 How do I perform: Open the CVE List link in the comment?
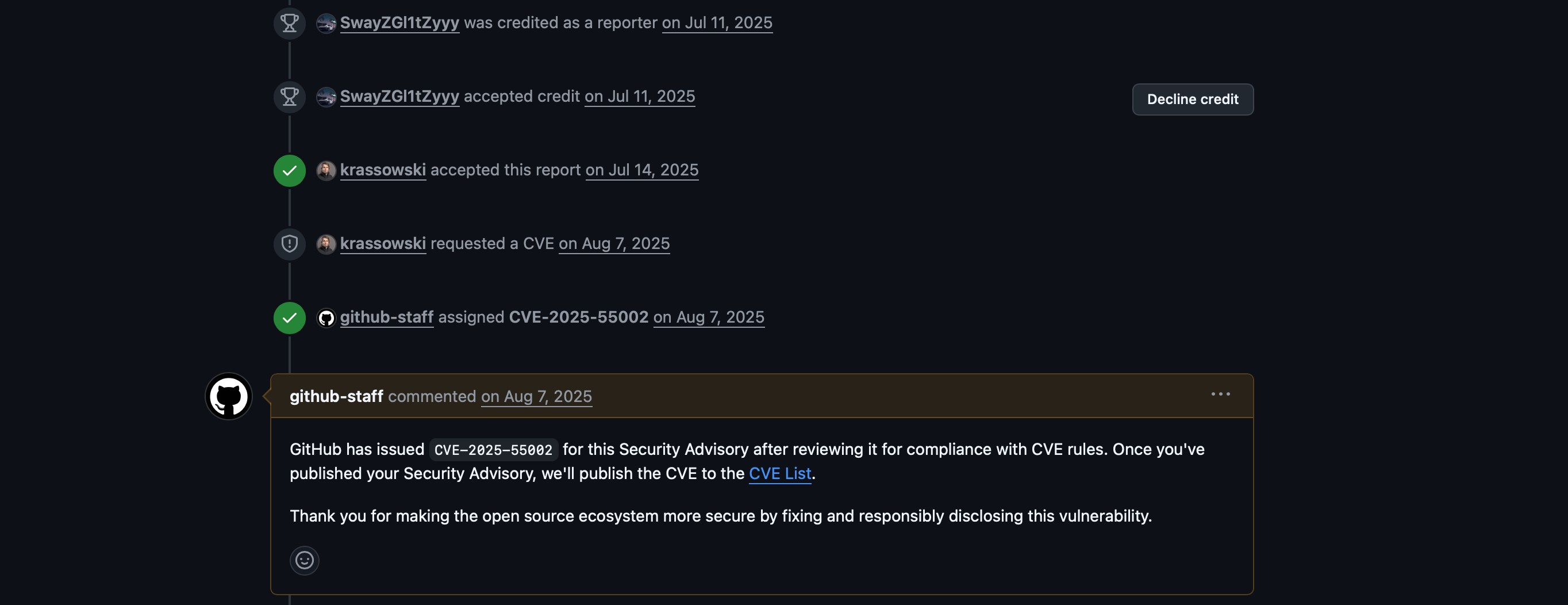[x=779, y=473]
